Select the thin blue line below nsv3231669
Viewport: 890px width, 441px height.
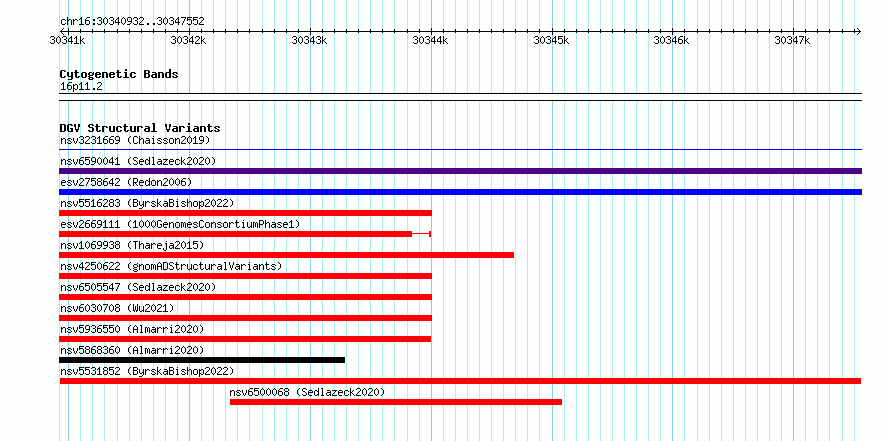click(460, 150)
